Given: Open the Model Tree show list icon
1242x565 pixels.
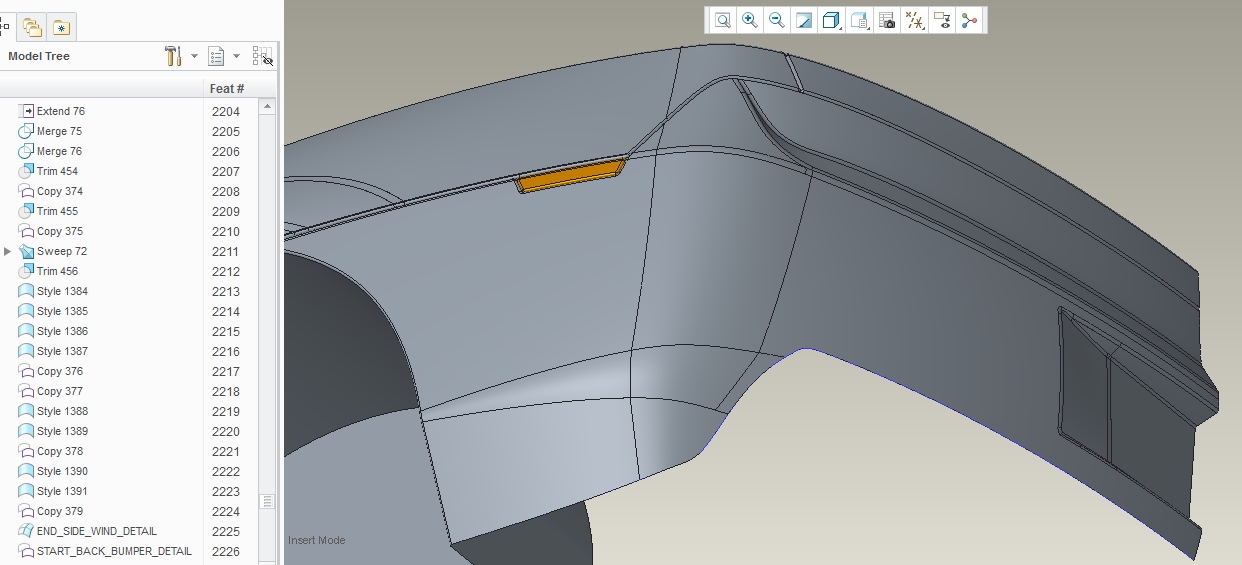Looking at the screenshot, I should (216, 56).
